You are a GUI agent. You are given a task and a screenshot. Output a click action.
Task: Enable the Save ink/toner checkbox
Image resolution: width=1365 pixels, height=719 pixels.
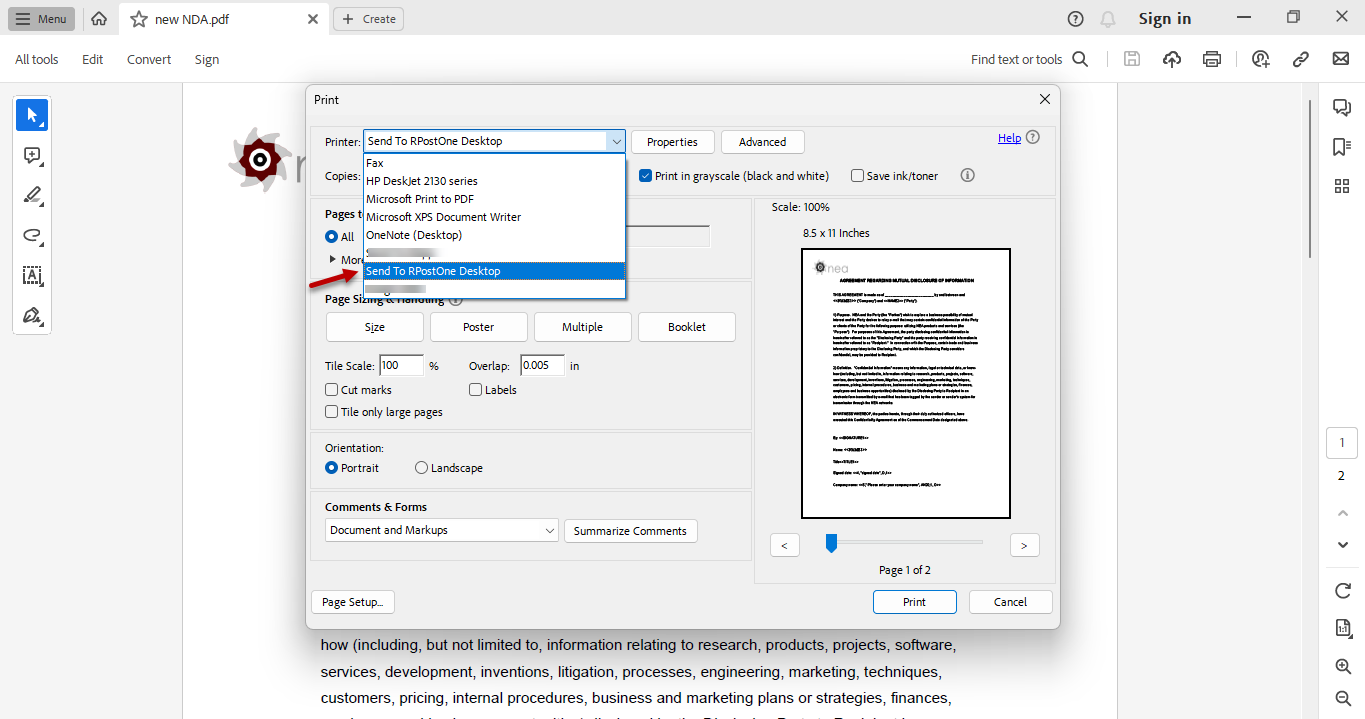[857, 175]
